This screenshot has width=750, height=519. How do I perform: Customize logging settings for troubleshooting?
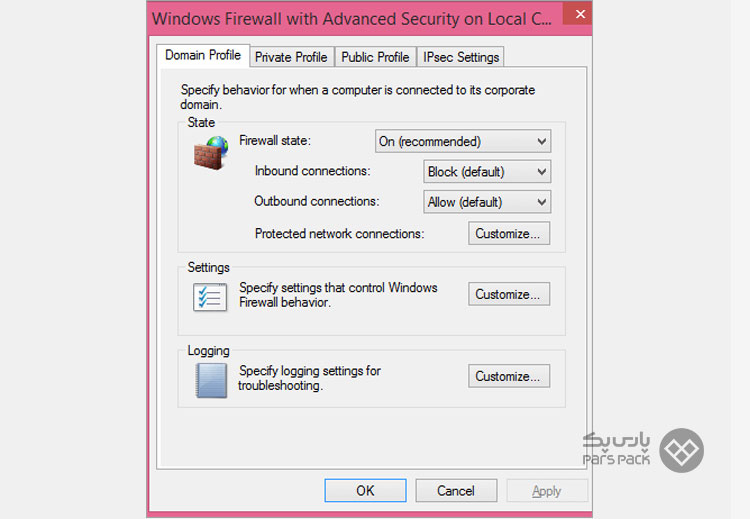pyautogui.click(x=509, y=376)
